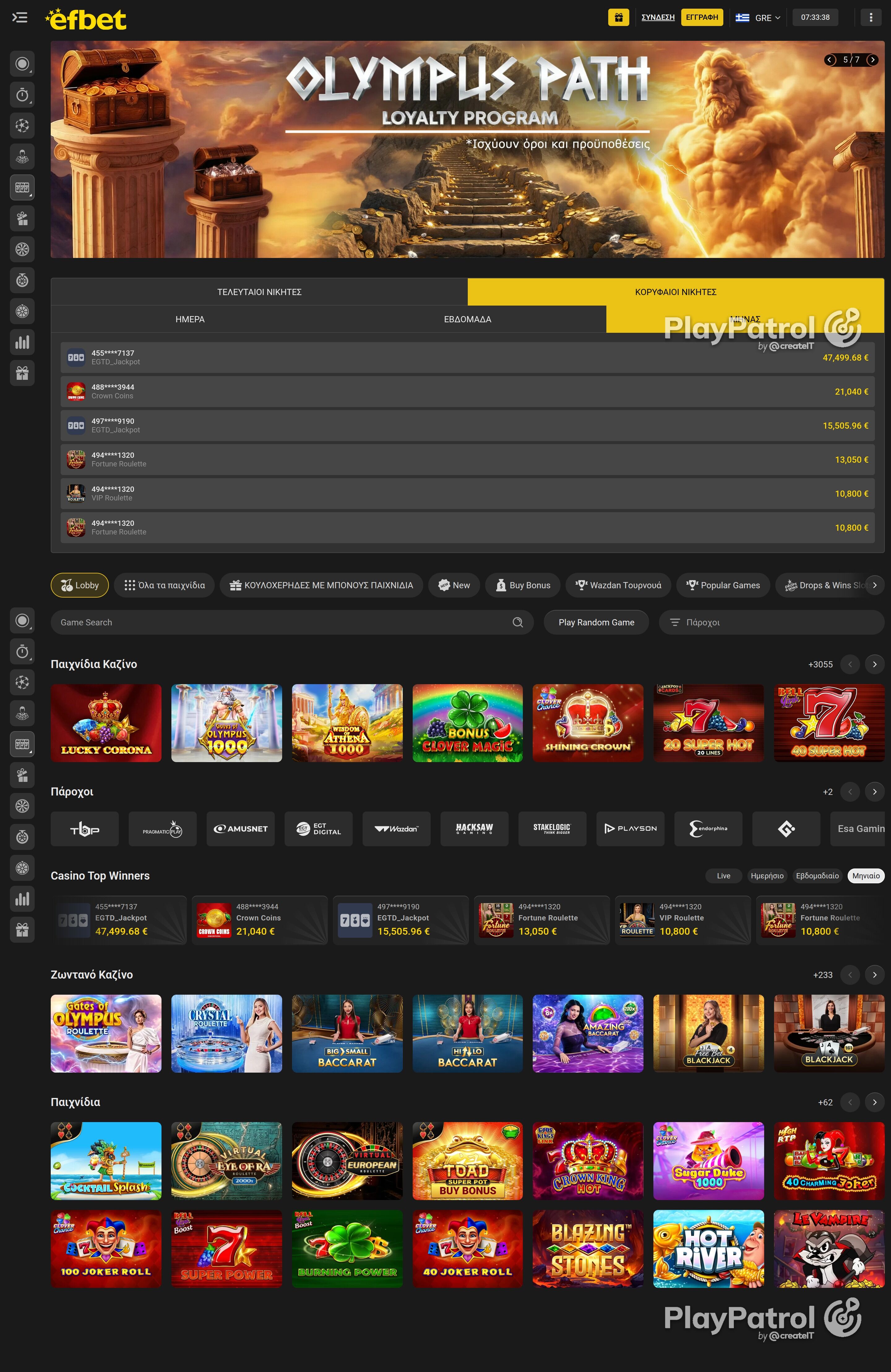Open the Πάροχοι filter dropdown
The height and width of the screenshot is (1372, 891).
pyautogui.click(x=771, y=622)
